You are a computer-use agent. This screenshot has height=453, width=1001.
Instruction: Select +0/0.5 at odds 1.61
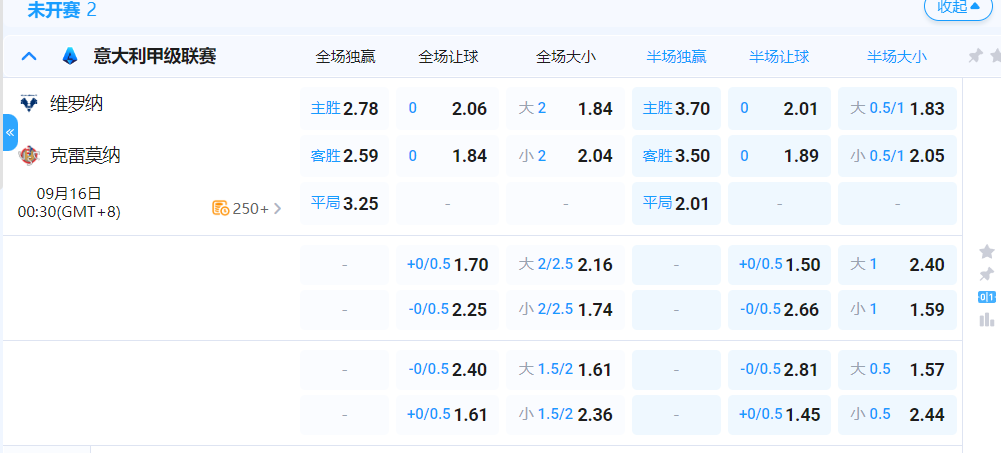click(448, 415)
